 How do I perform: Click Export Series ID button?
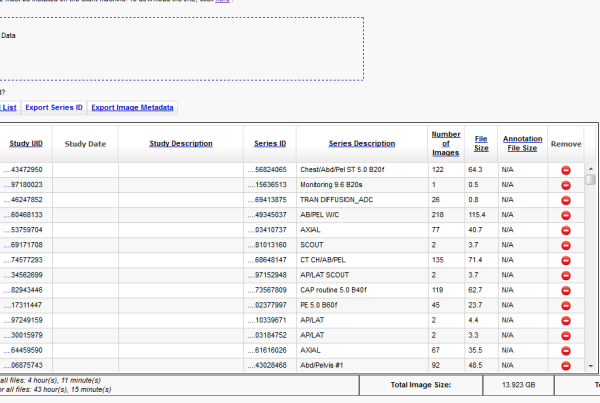(54, 108)
